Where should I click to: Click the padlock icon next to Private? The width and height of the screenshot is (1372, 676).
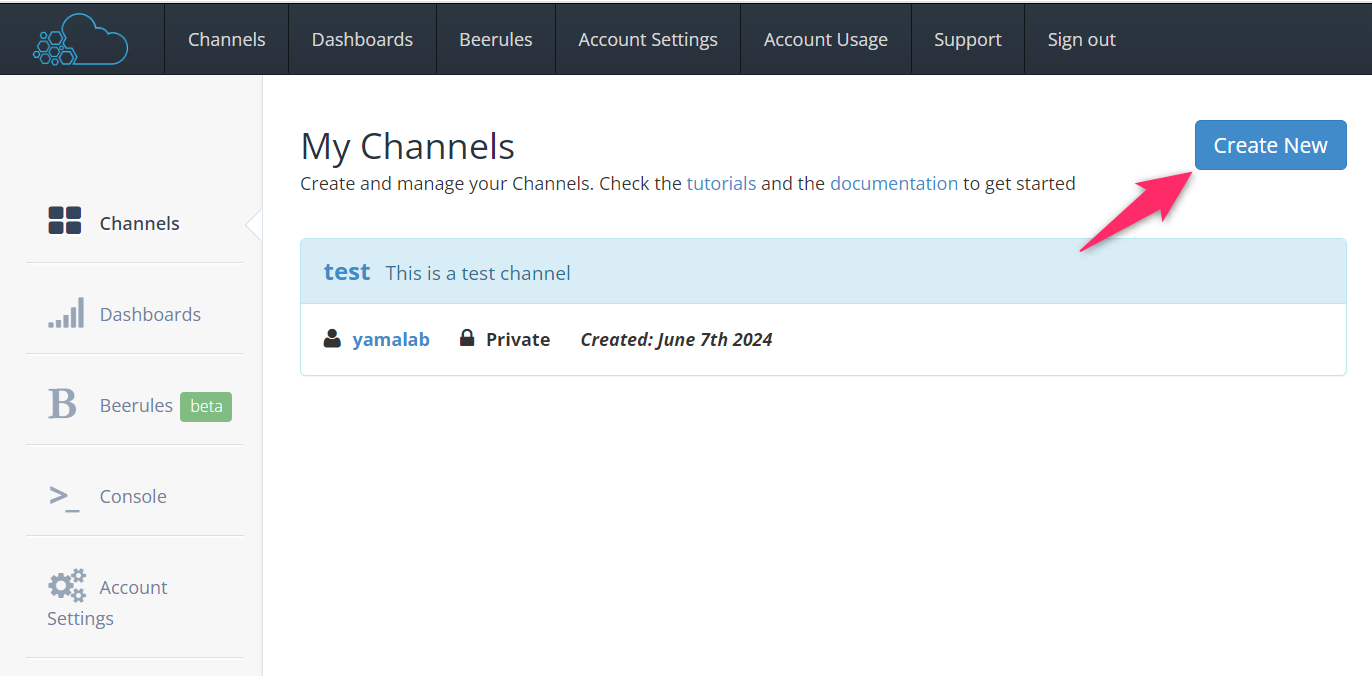pyautogui.click(x=467, y=338)
